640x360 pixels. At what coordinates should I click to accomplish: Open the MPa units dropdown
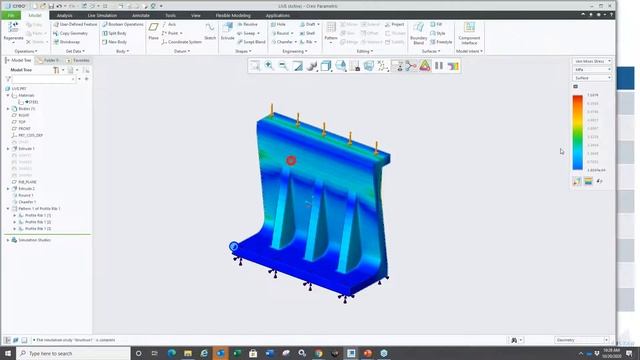pyautogui.click(x=592, y=70)
